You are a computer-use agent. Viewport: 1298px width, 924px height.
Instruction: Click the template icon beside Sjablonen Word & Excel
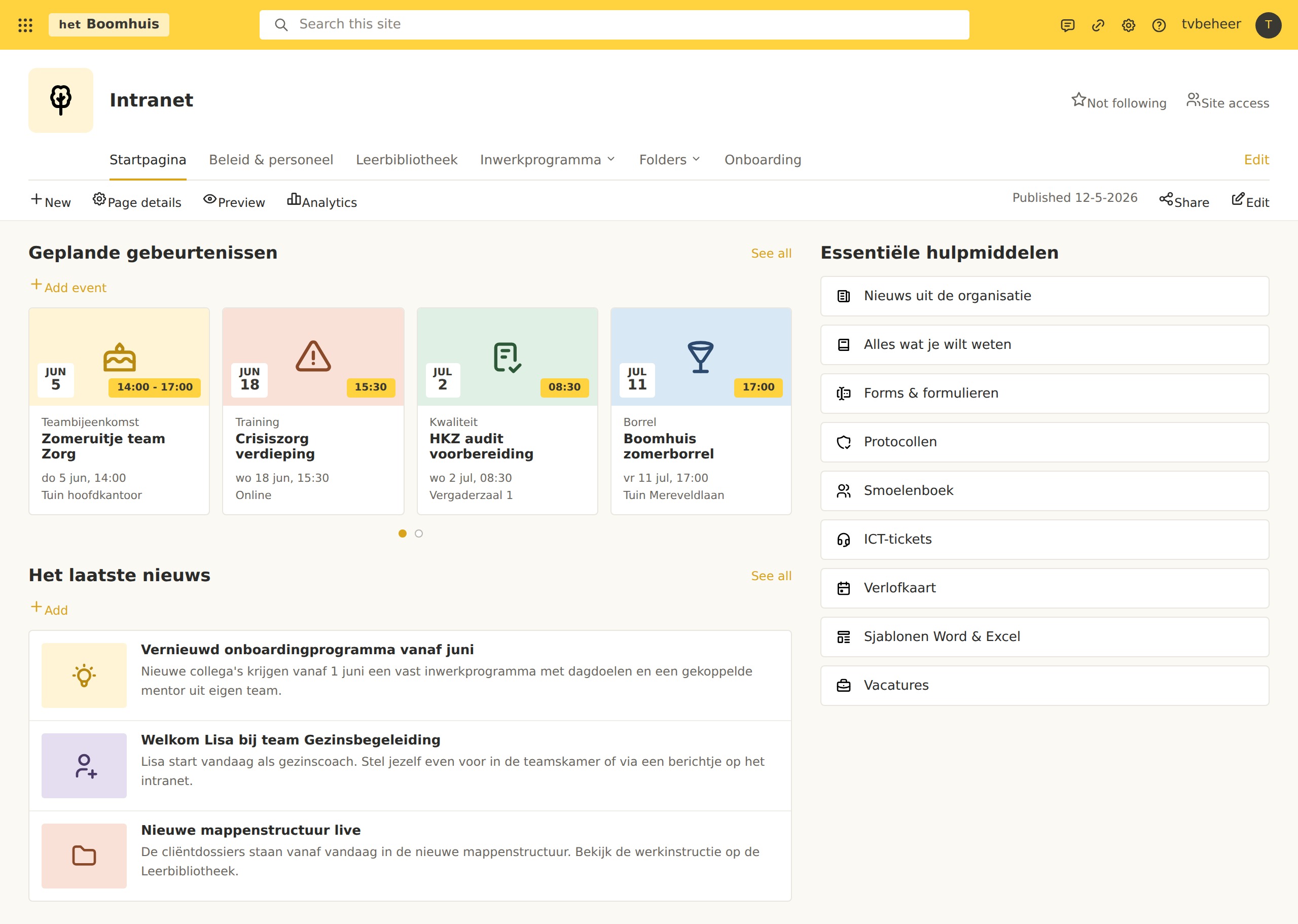[x=844, y=637]
